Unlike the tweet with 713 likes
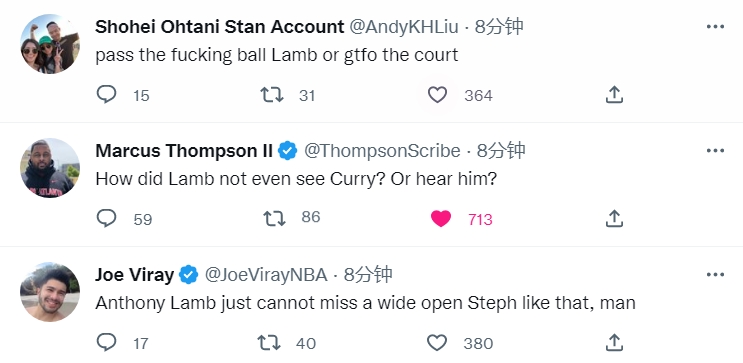The width and height of the screenshot is (743, 363). point(441,219)
